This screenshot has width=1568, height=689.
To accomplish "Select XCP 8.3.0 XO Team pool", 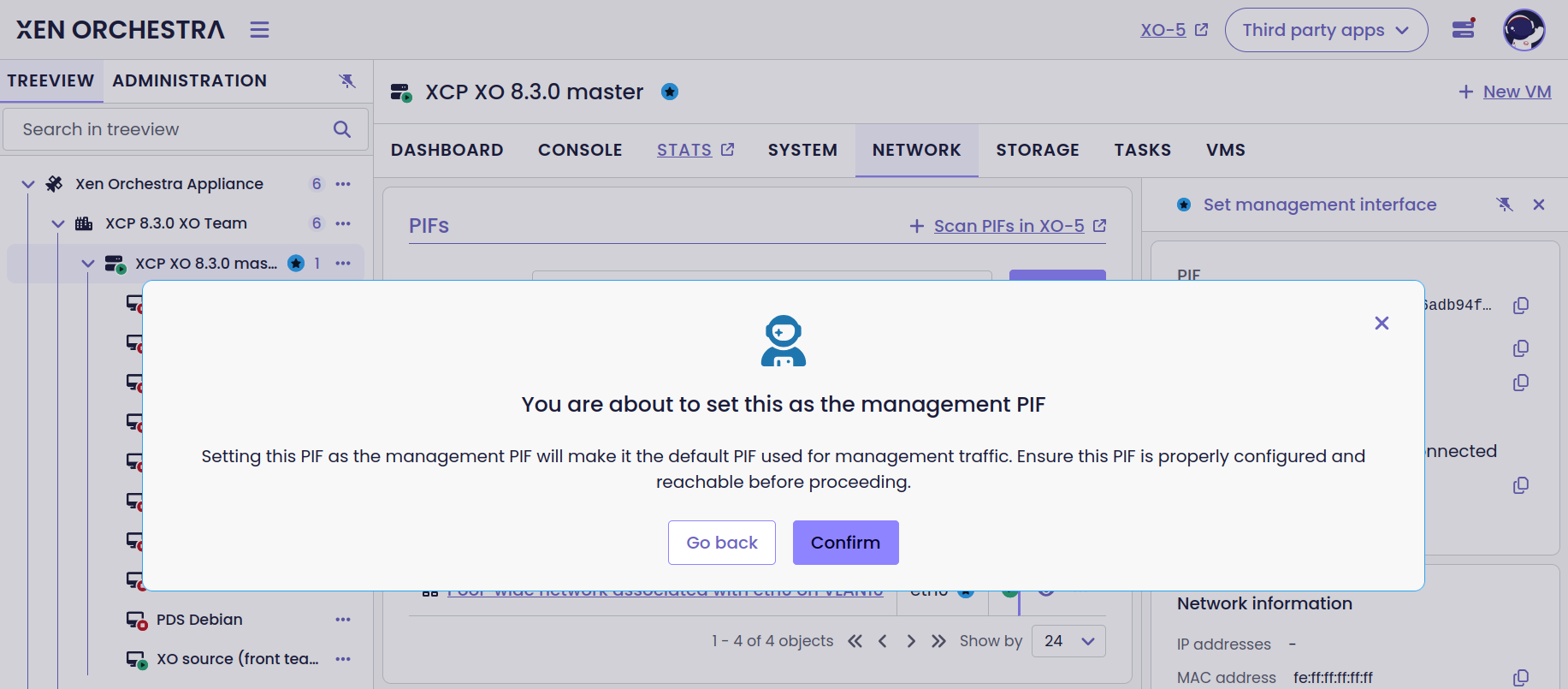I will tap(176, 223).
